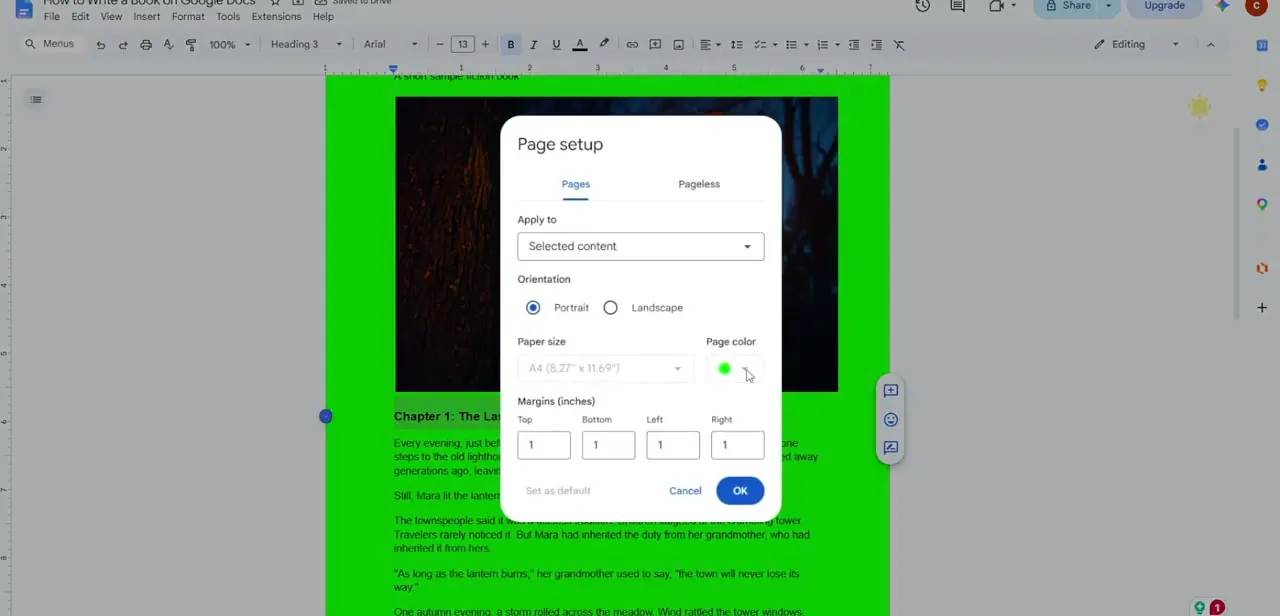Select the Portrait orientation radio button
This screenshot has width=1280, height=616.
point(533,308)
